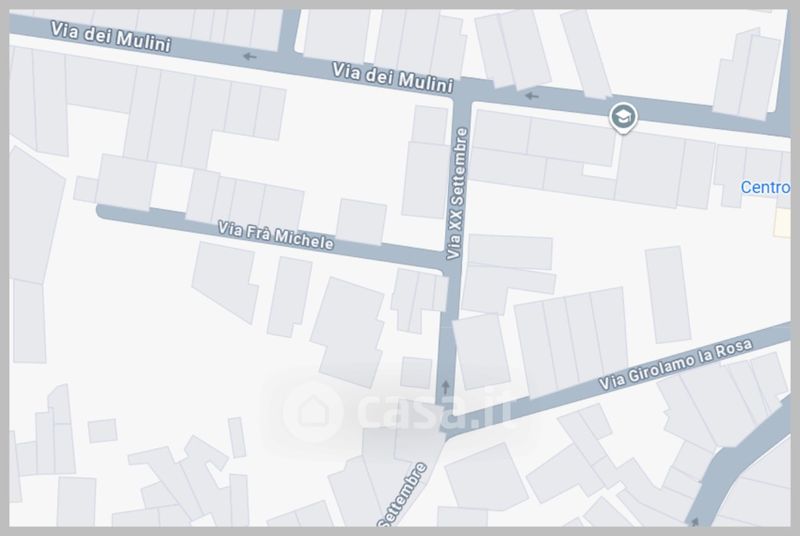Viewport: 800px width, 536px height.
Task: Click the casa.it house logo icon
Action: tap(312, 411)
